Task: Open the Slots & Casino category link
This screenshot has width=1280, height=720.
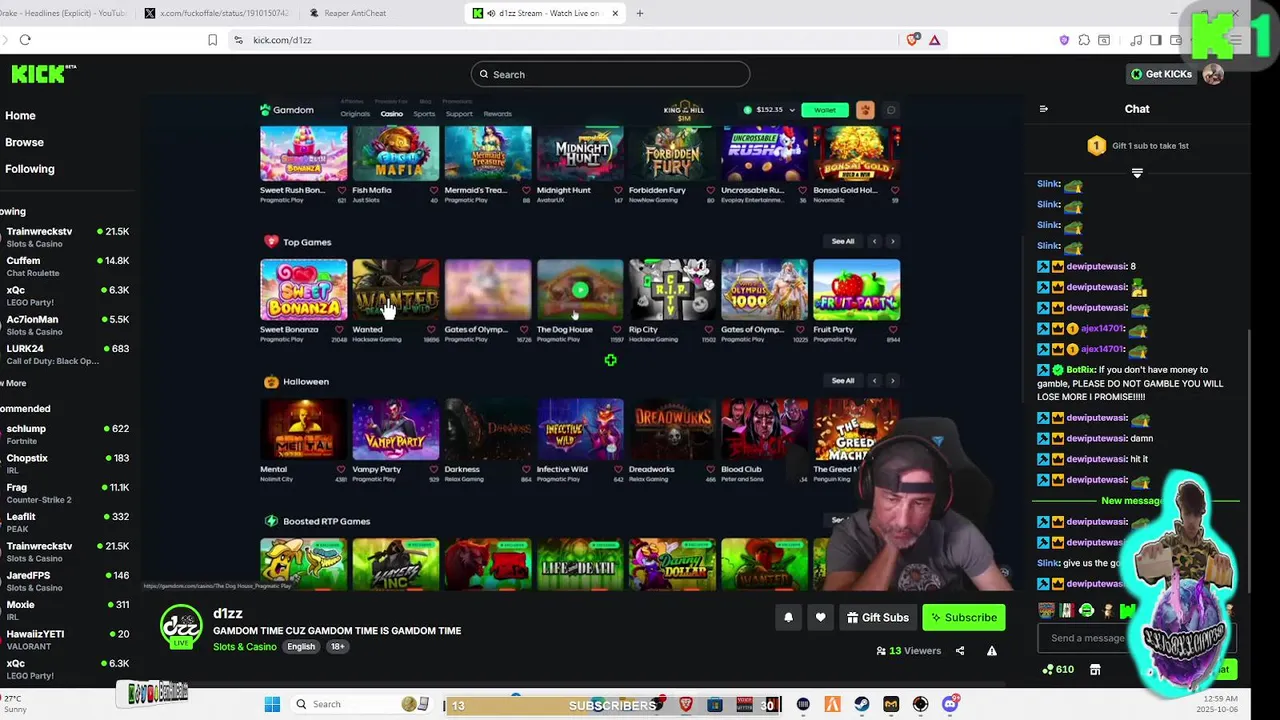Action: pos(244,647)
